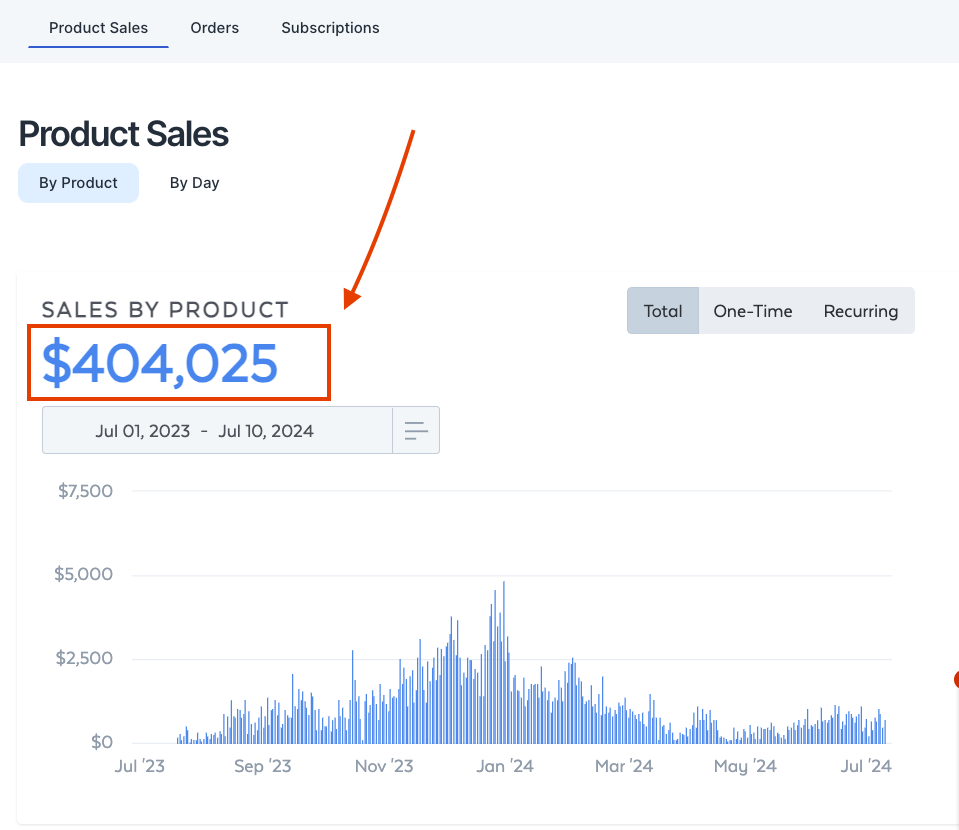
Task: Select the By Product view pill
Action: pos(78,182)
